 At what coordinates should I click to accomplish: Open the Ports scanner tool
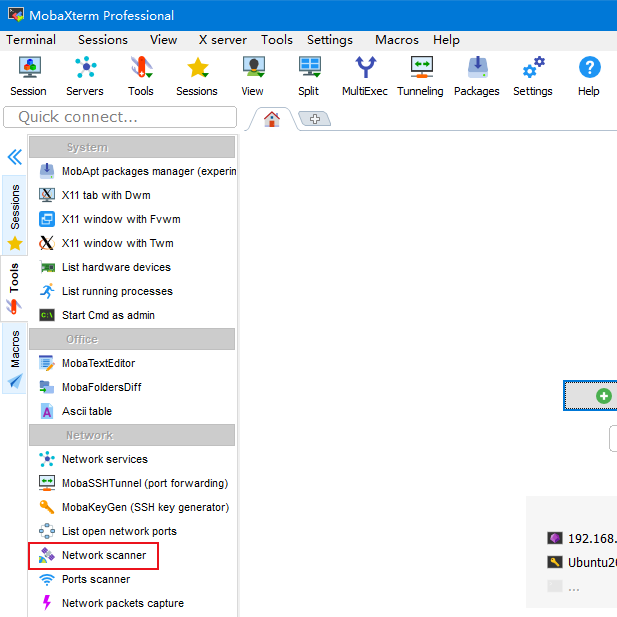(x=85, y=579)
